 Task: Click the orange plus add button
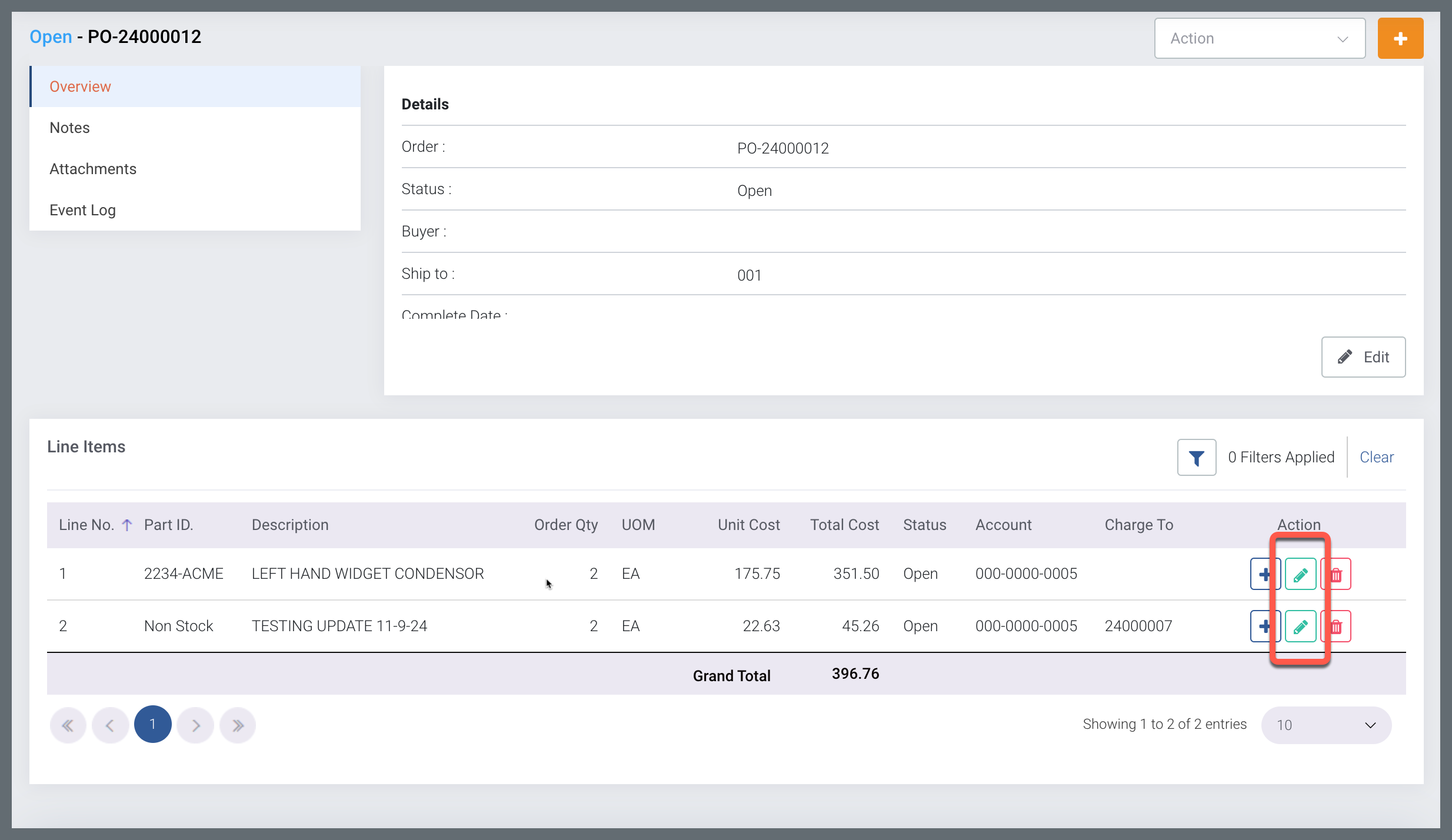1400,39
